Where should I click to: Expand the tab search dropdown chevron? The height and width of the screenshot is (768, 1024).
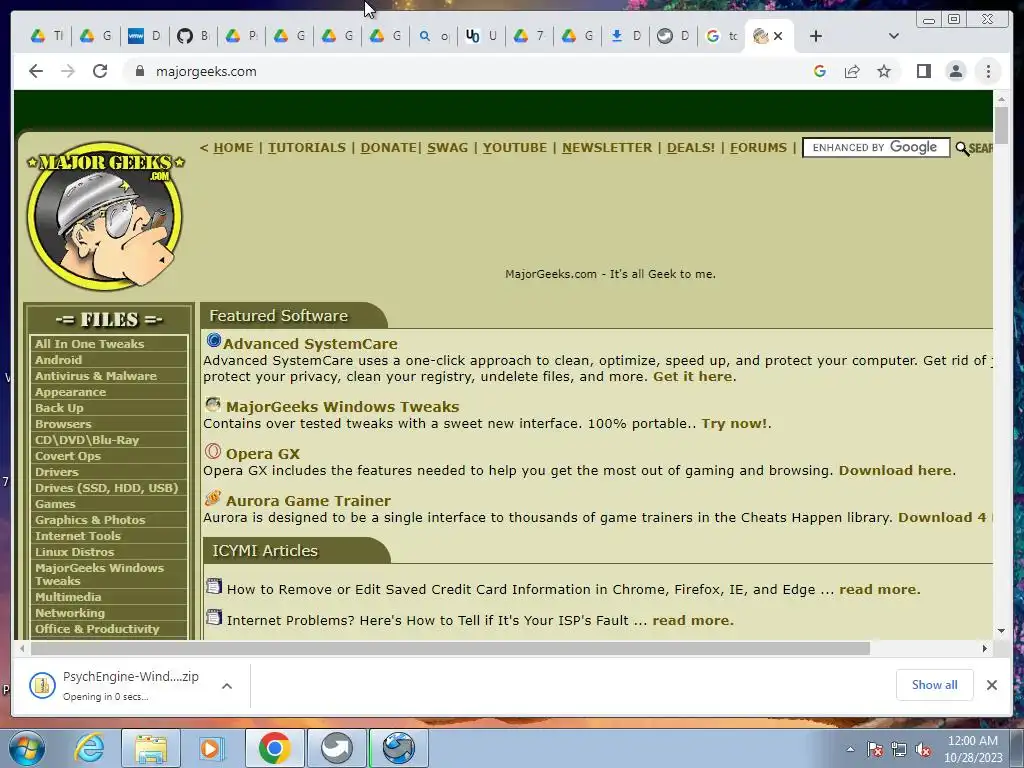(894, 36)
